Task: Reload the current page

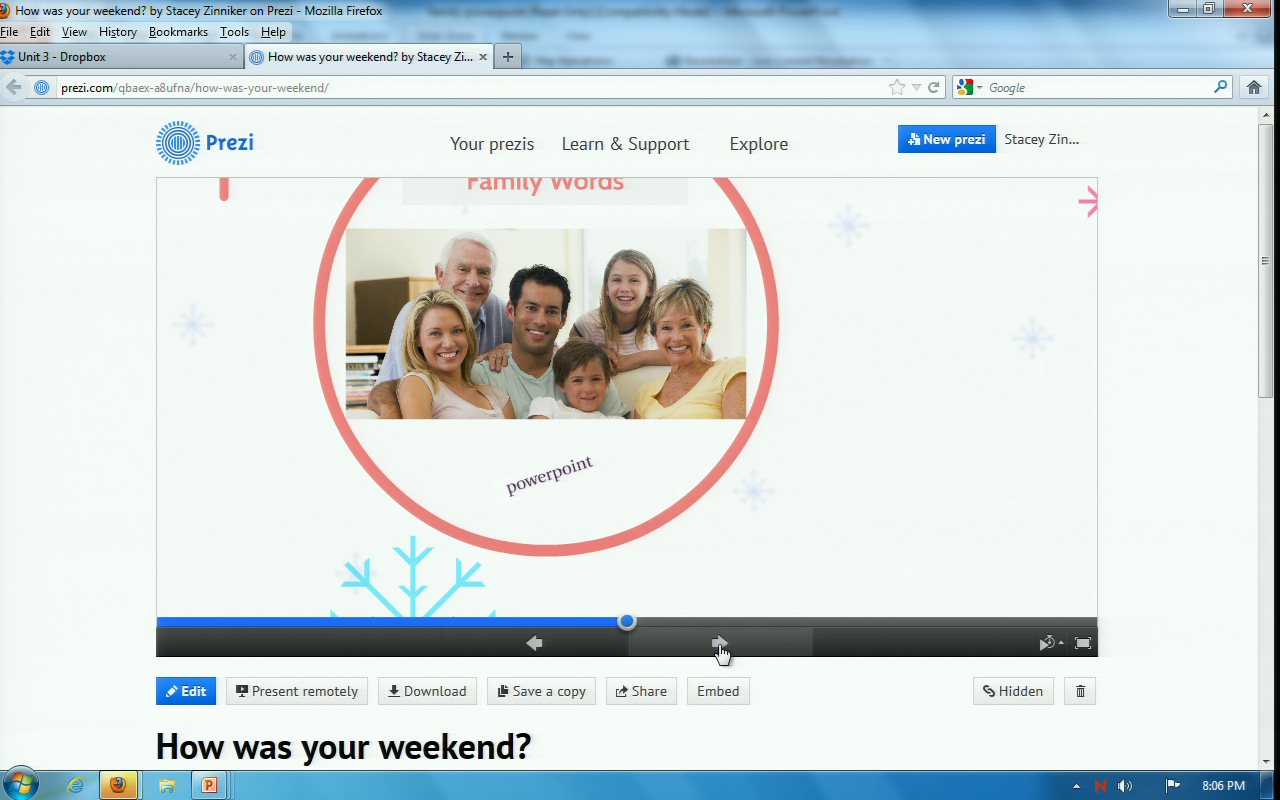Action: coord(934,88)
